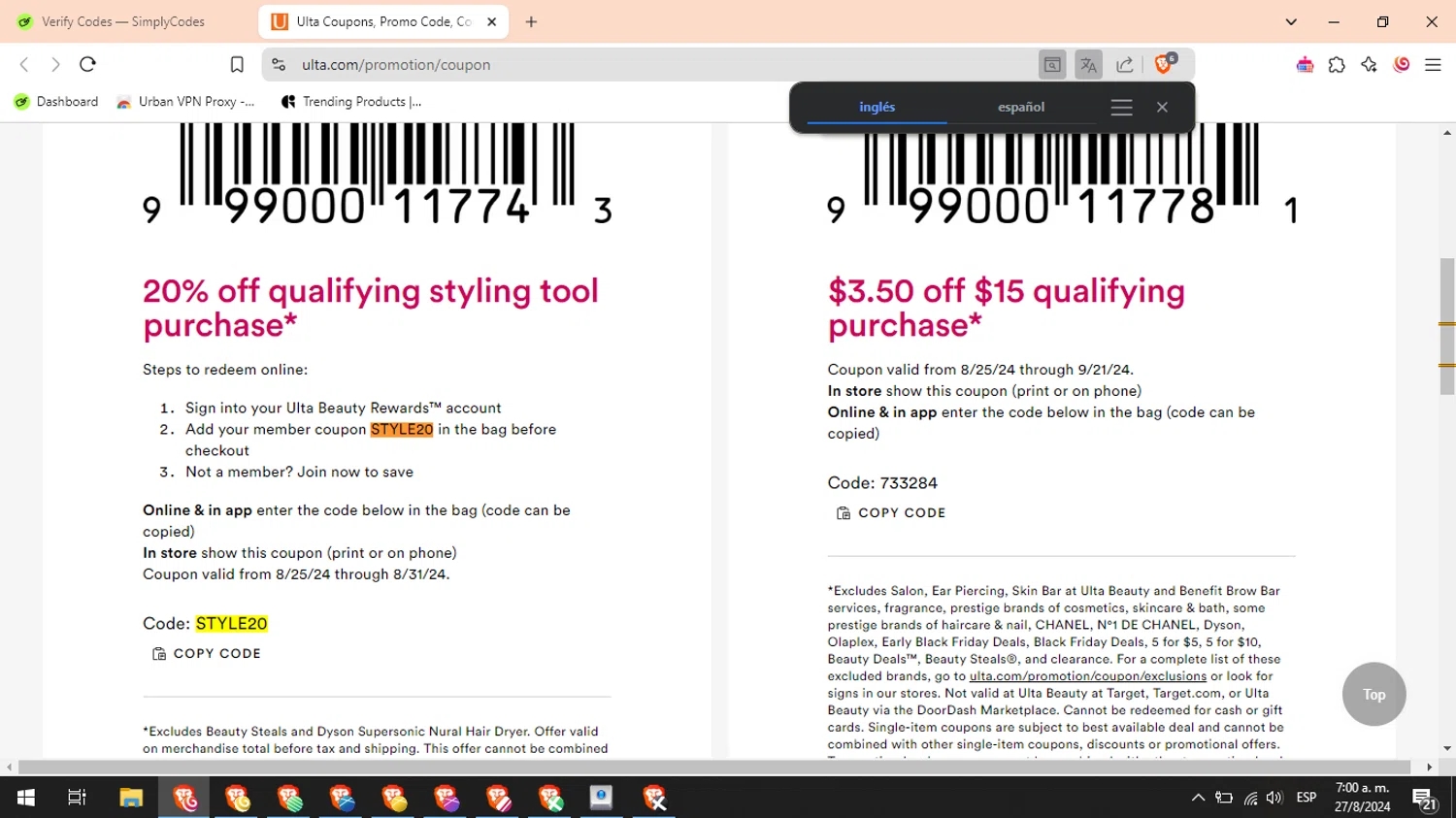Viewport: 1456px width, 818px height.
Task: Bookmark this page using bookmark icon
Action: pyautogui.click(x=237, y=65)
